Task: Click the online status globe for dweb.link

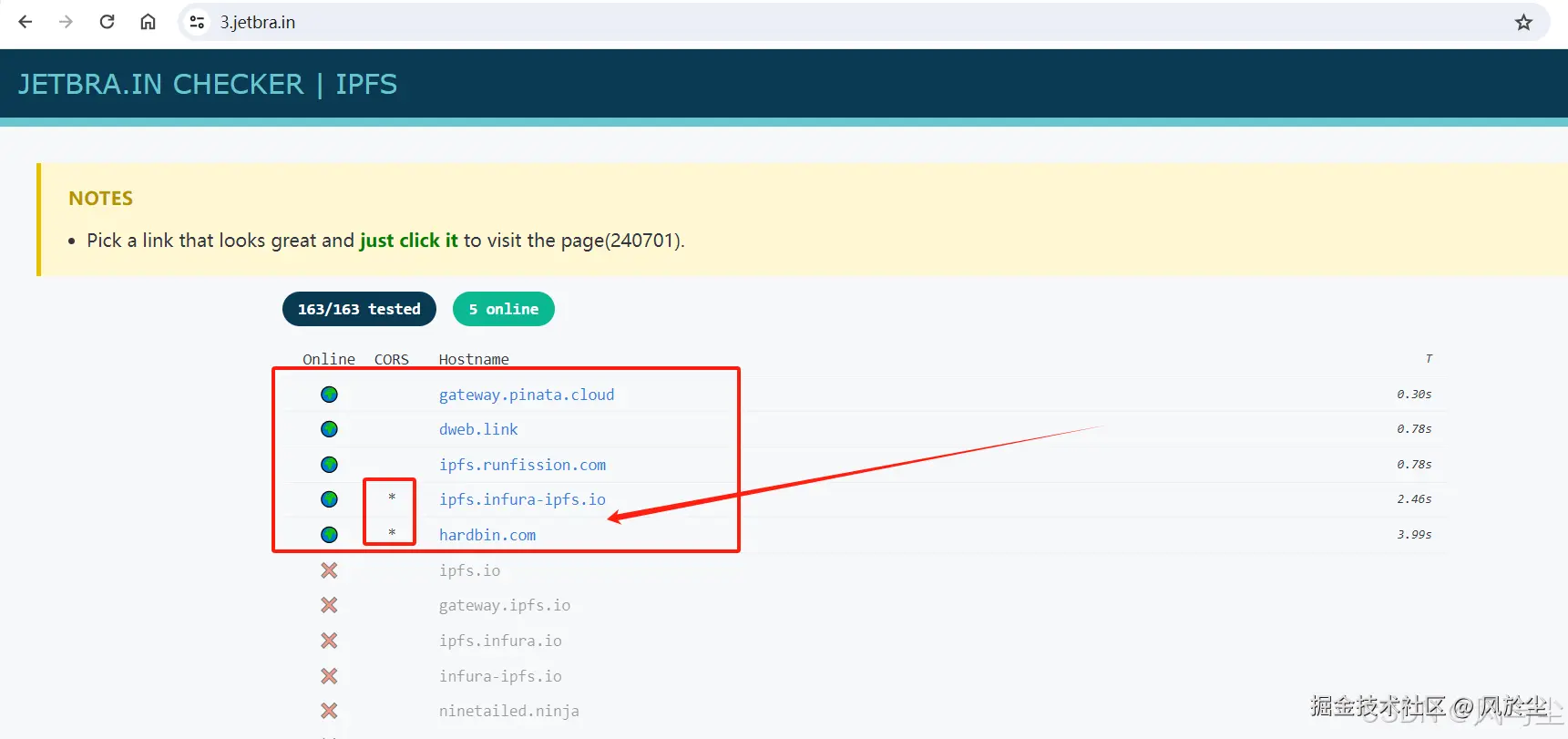Action: pyautogui.click(x=329, y=429)
